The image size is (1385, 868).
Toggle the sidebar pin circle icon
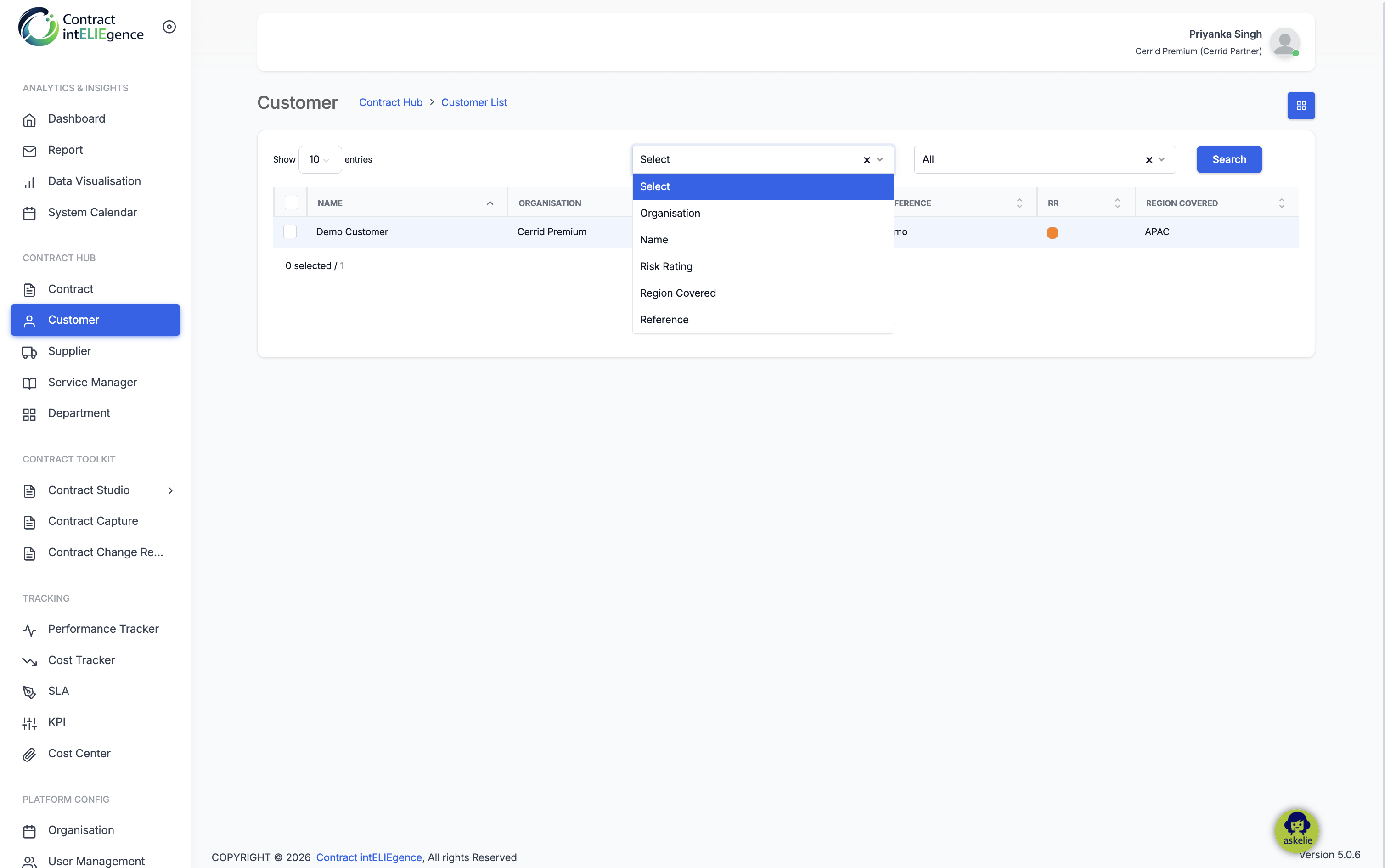pyautogui.click(x=169, y=27)
